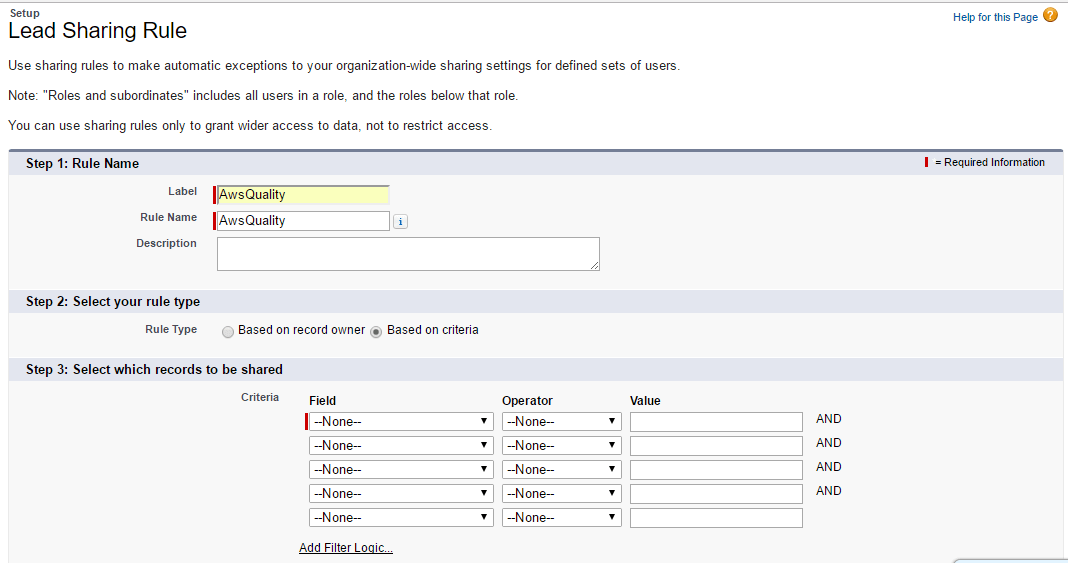Open the Help for this Page question icon
The height and width of the screenshot is (563, 1068).
click(x=1050, y=16)
